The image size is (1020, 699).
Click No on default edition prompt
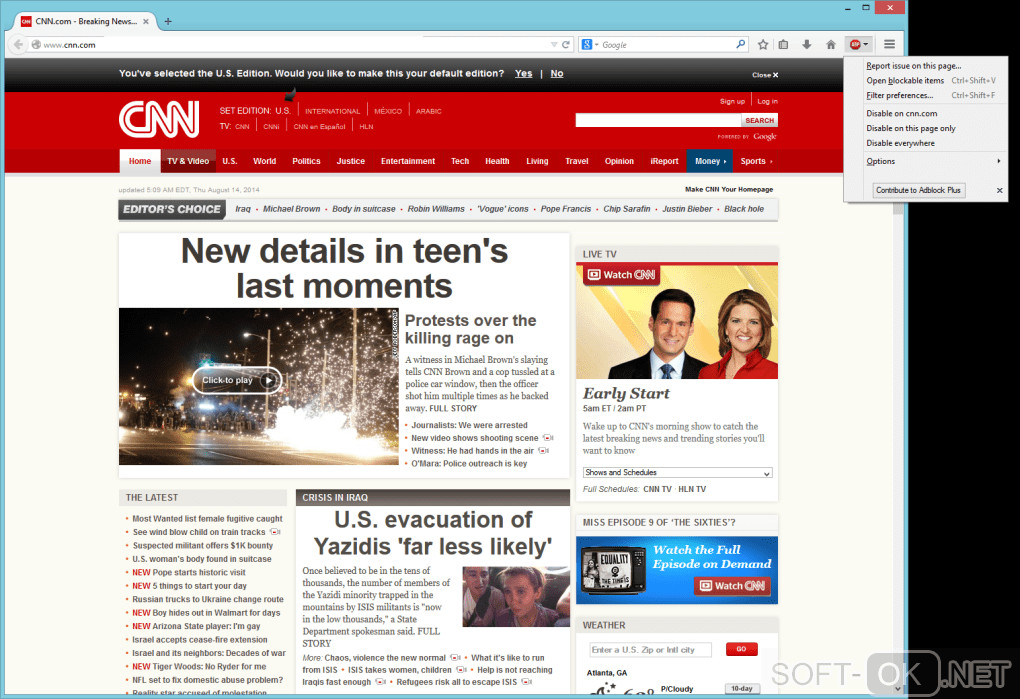tap(557, 73)
